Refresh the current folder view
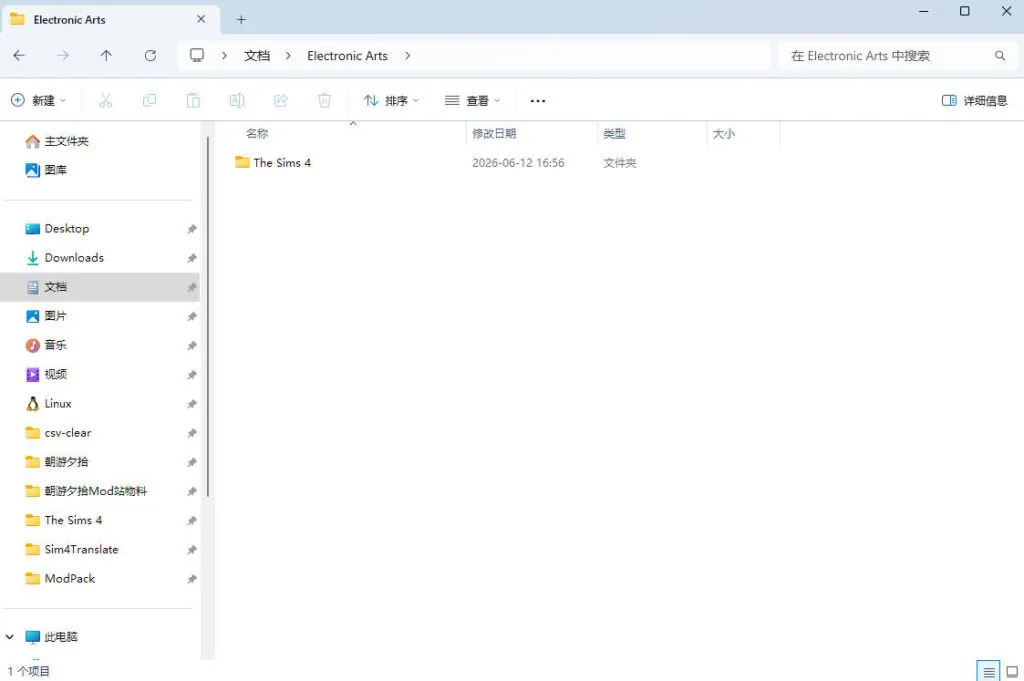The height and width of the screenshot is (681, 1024). pyautogui.click(x=150, y=55)
